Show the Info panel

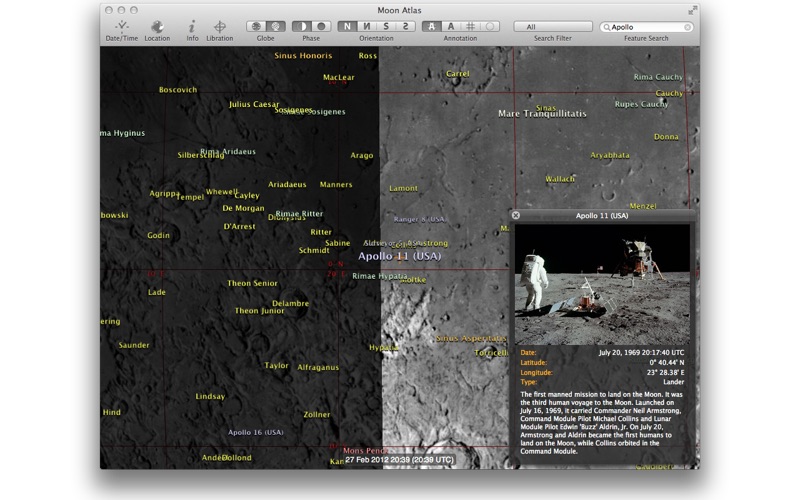192,31
